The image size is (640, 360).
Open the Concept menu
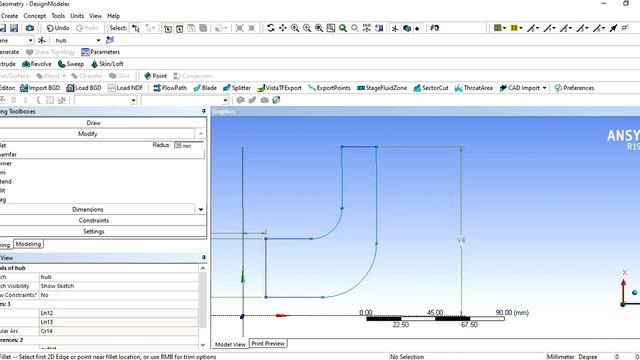35,16
